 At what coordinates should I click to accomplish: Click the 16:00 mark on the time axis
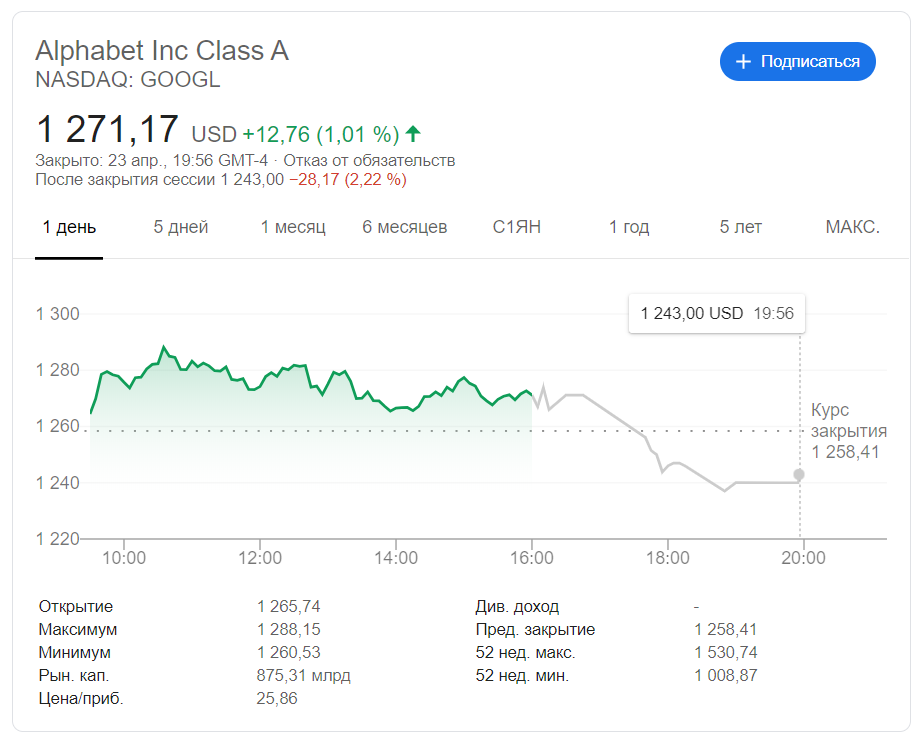coord(532,557)
